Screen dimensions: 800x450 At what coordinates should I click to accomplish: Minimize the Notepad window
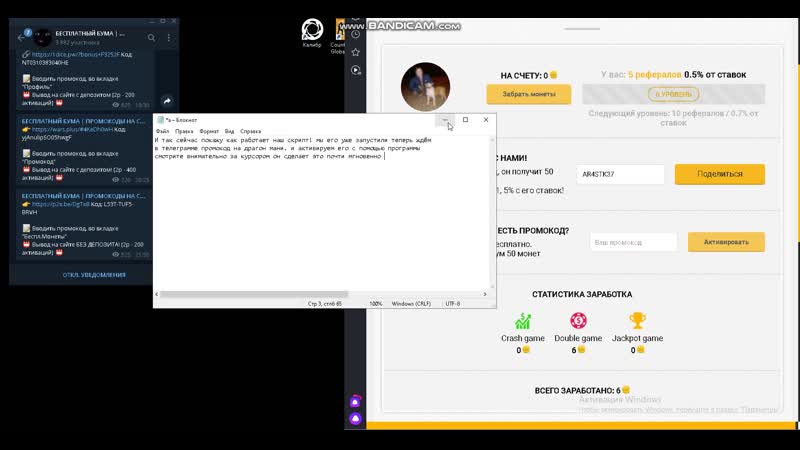[x=445, y=120]
